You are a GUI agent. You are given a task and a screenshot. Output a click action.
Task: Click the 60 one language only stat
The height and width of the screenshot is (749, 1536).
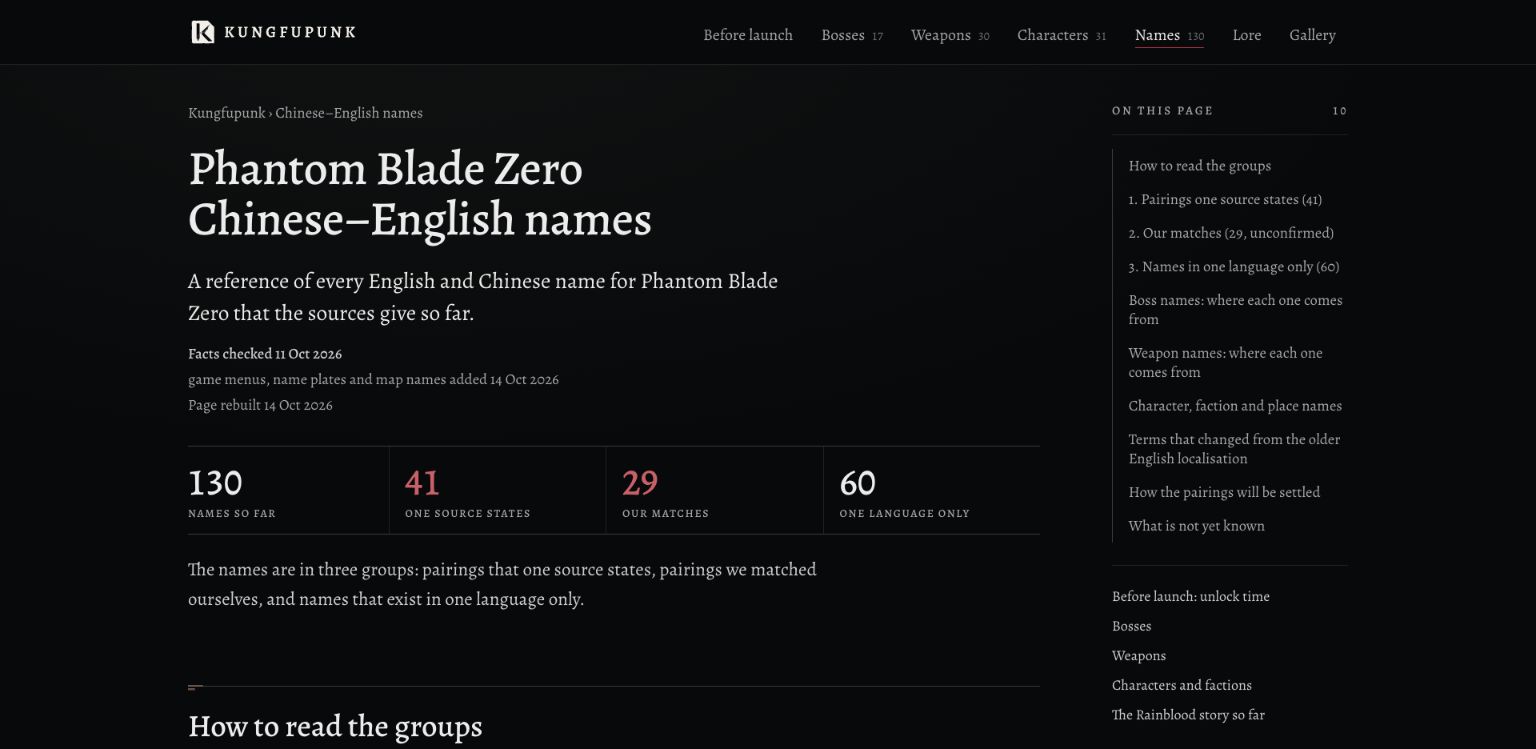[931, 491]
